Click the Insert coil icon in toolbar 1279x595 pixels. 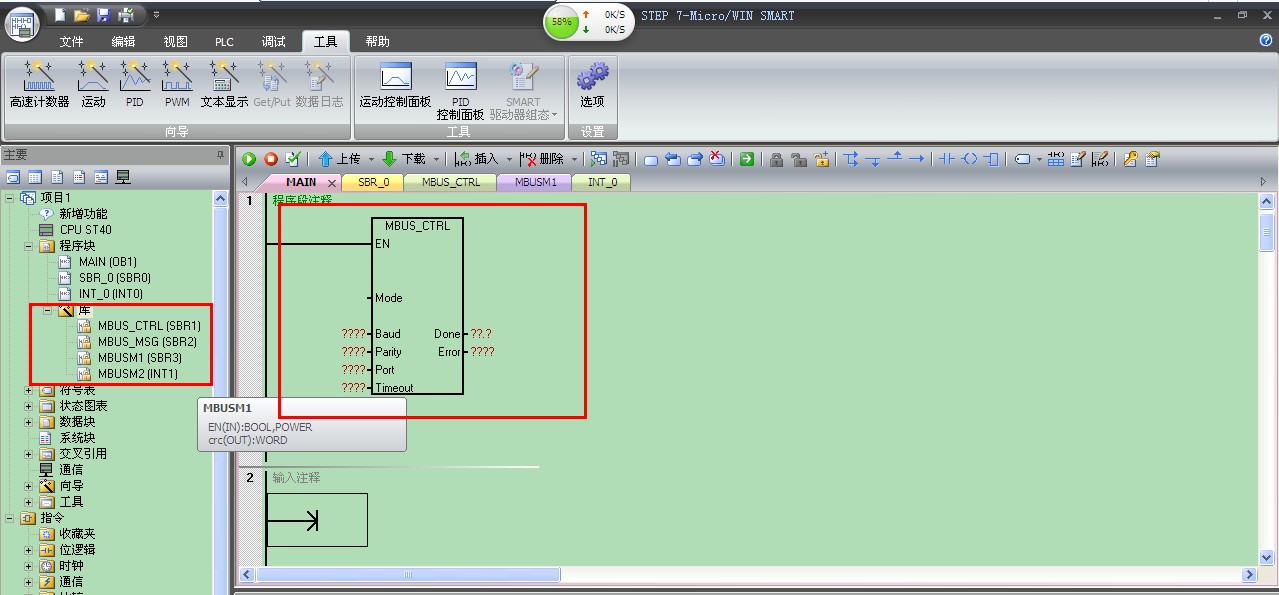tap(968, 159)
